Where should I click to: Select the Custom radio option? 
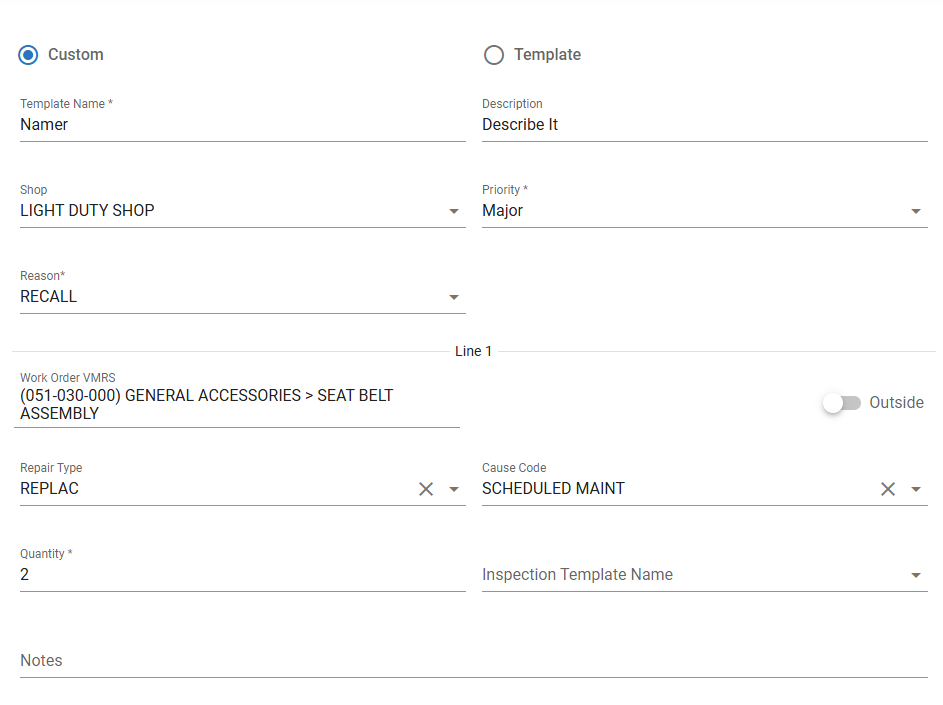(x=29, y=55)
